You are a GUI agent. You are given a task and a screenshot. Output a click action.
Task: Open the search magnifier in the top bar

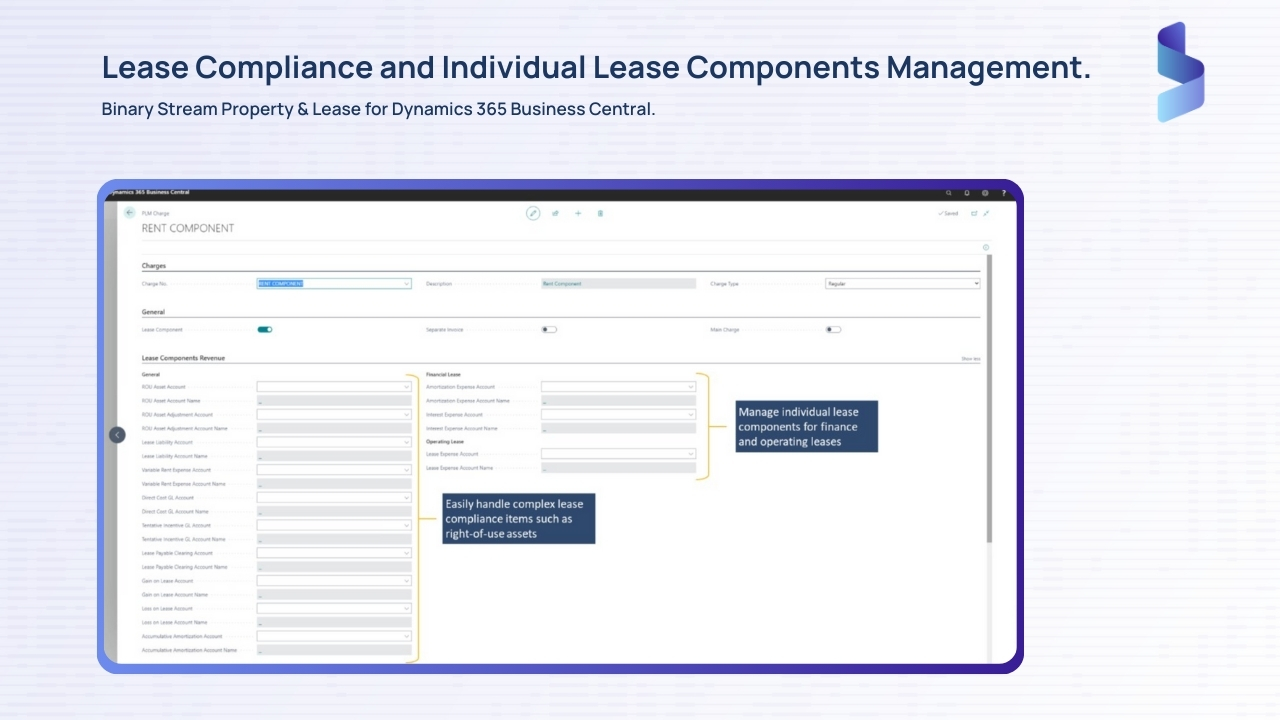(x=949, y=192)
